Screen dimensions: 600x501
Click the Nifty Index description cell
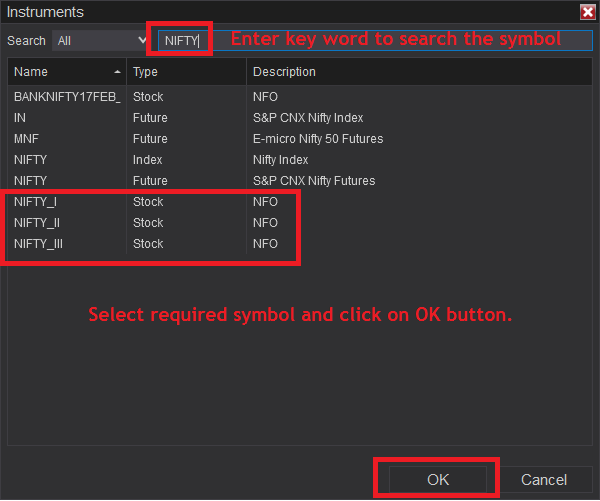click(280, 160)
